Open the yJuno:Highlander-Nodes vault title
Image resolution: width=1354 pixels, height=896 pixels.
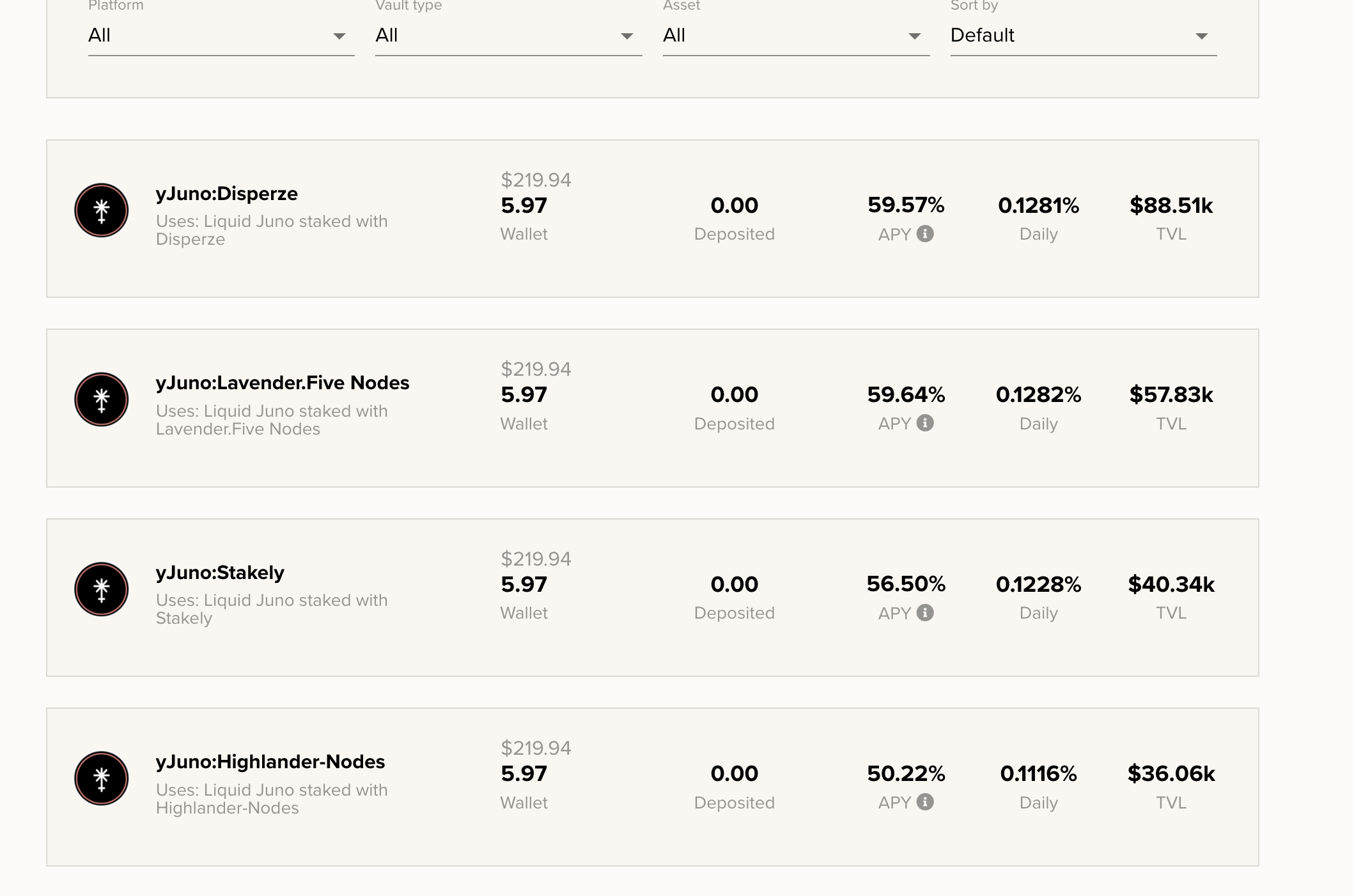click(270, 762)
